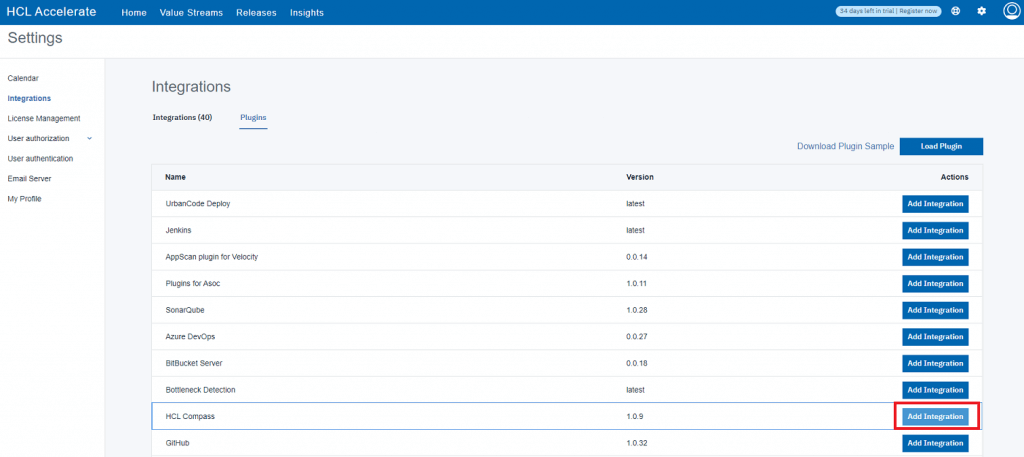This screenshot has height=457, width=1024.
Task: Add Integration for Bottleneck Detection
Action: pos(935,390)
